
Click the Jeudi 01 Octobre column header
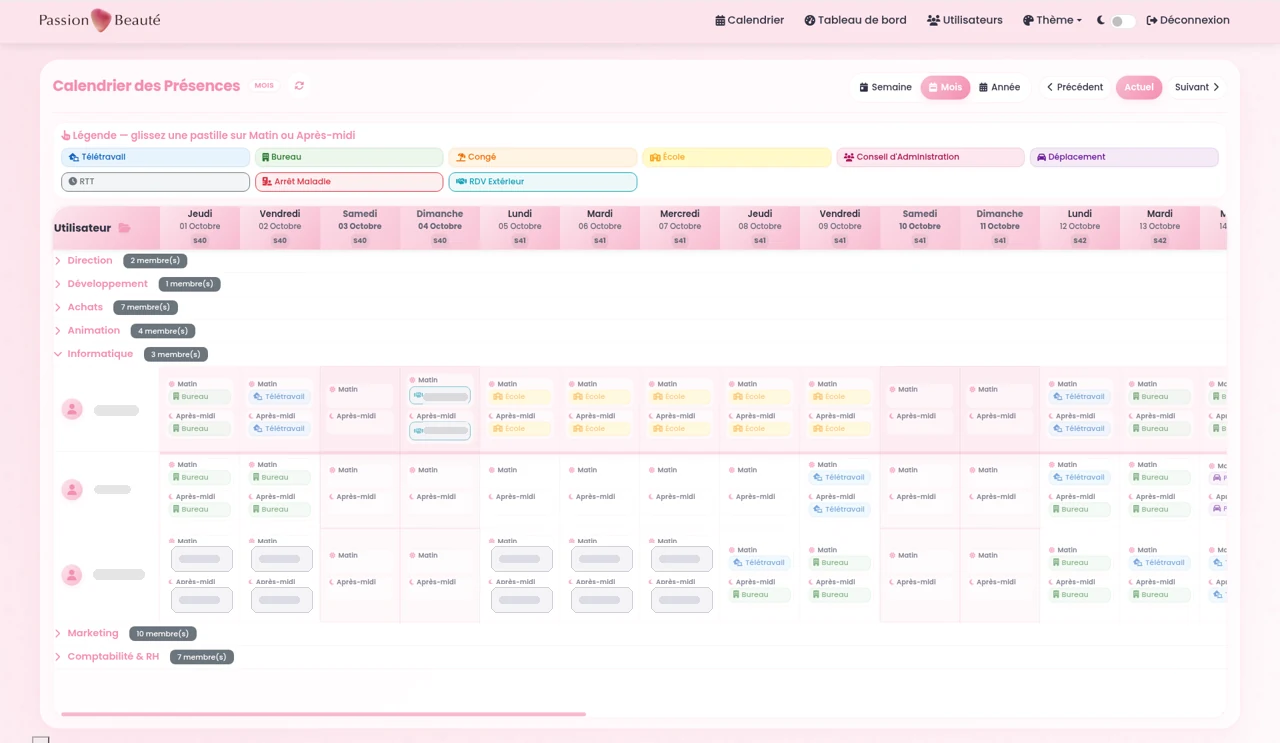click(x=200, y=227)
